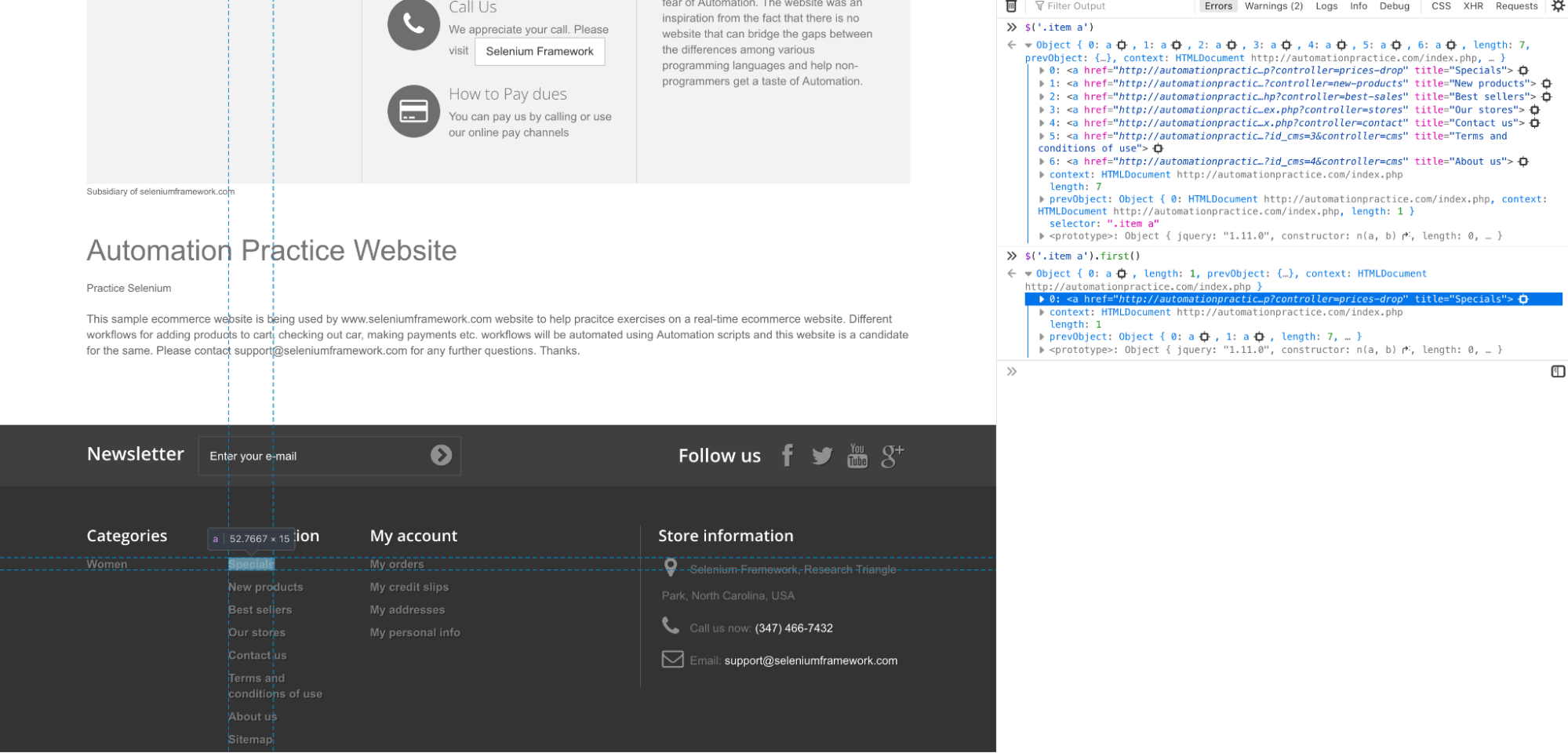Expand the 'New products' anchor entry

[x=1042, y=84]
